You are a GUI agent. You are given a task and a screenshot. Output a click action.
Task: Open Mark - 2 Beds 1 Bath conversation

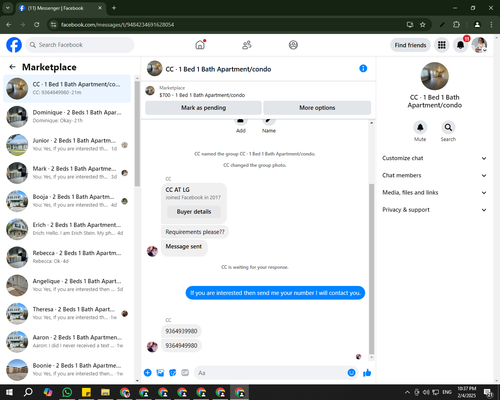[68, 173]
